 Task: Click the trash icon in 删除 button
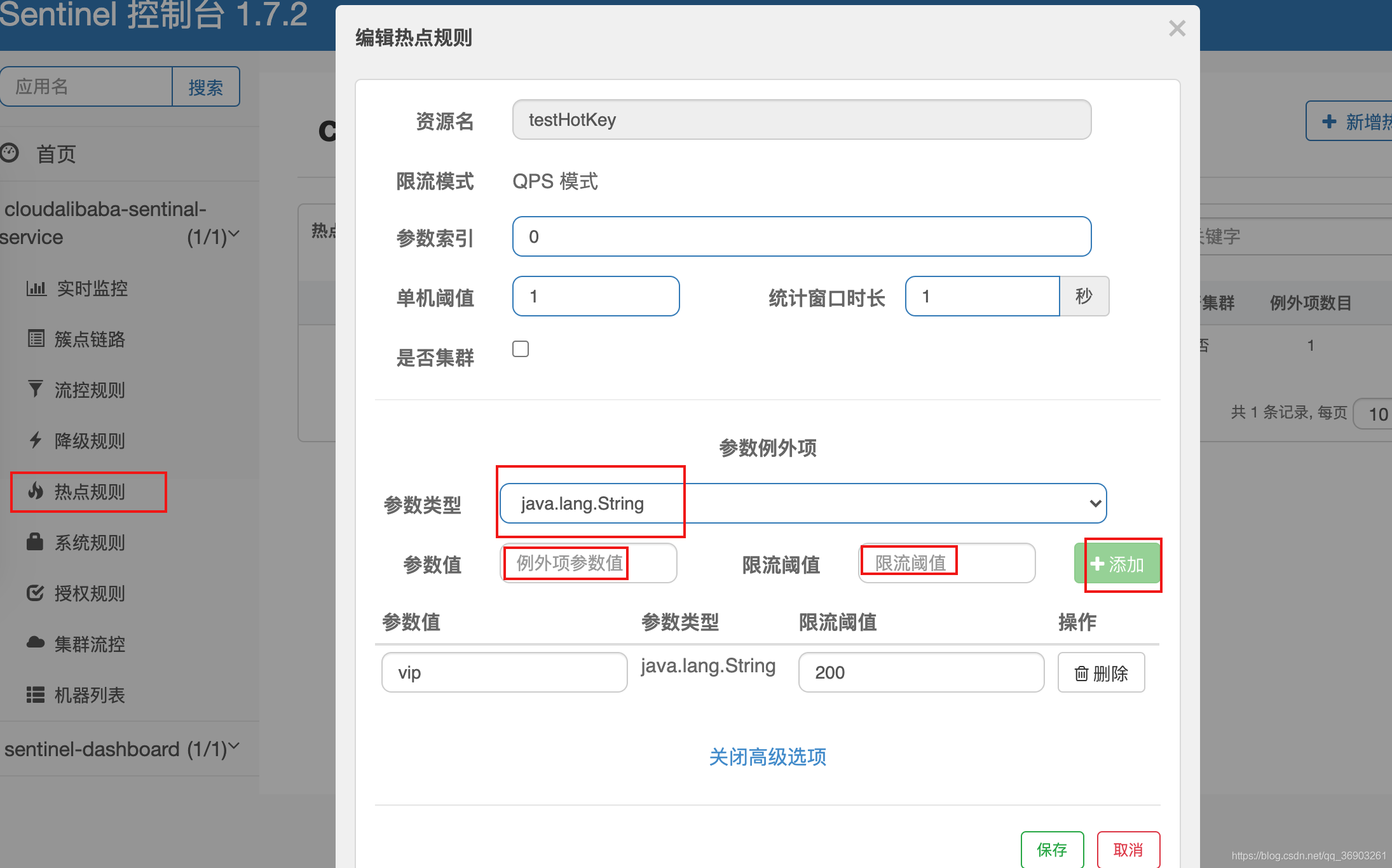[1081, 673]
